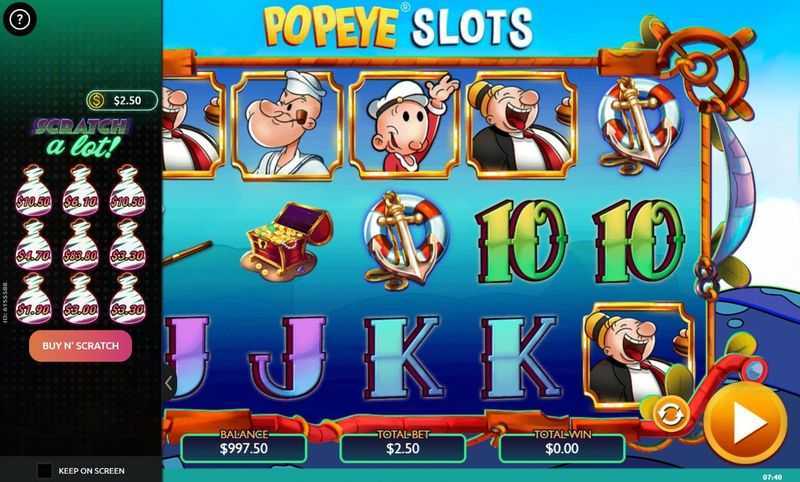Select the $2.50 scratch card price badge
Image resolution: width=800 pixels, height=482 pixels.
coord(122,100)
